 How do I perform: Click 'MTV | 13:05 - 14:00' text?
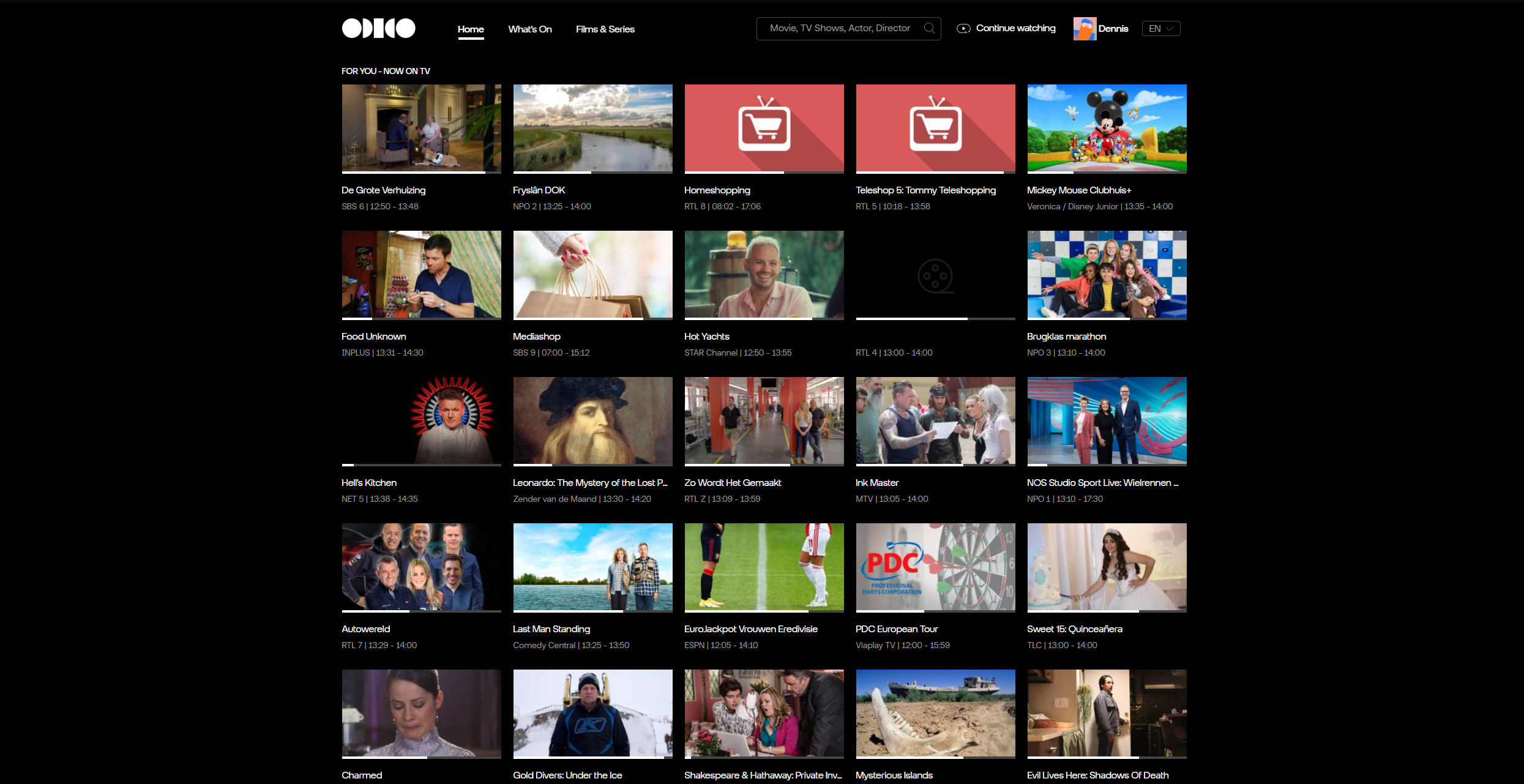[x=892, y=499]
